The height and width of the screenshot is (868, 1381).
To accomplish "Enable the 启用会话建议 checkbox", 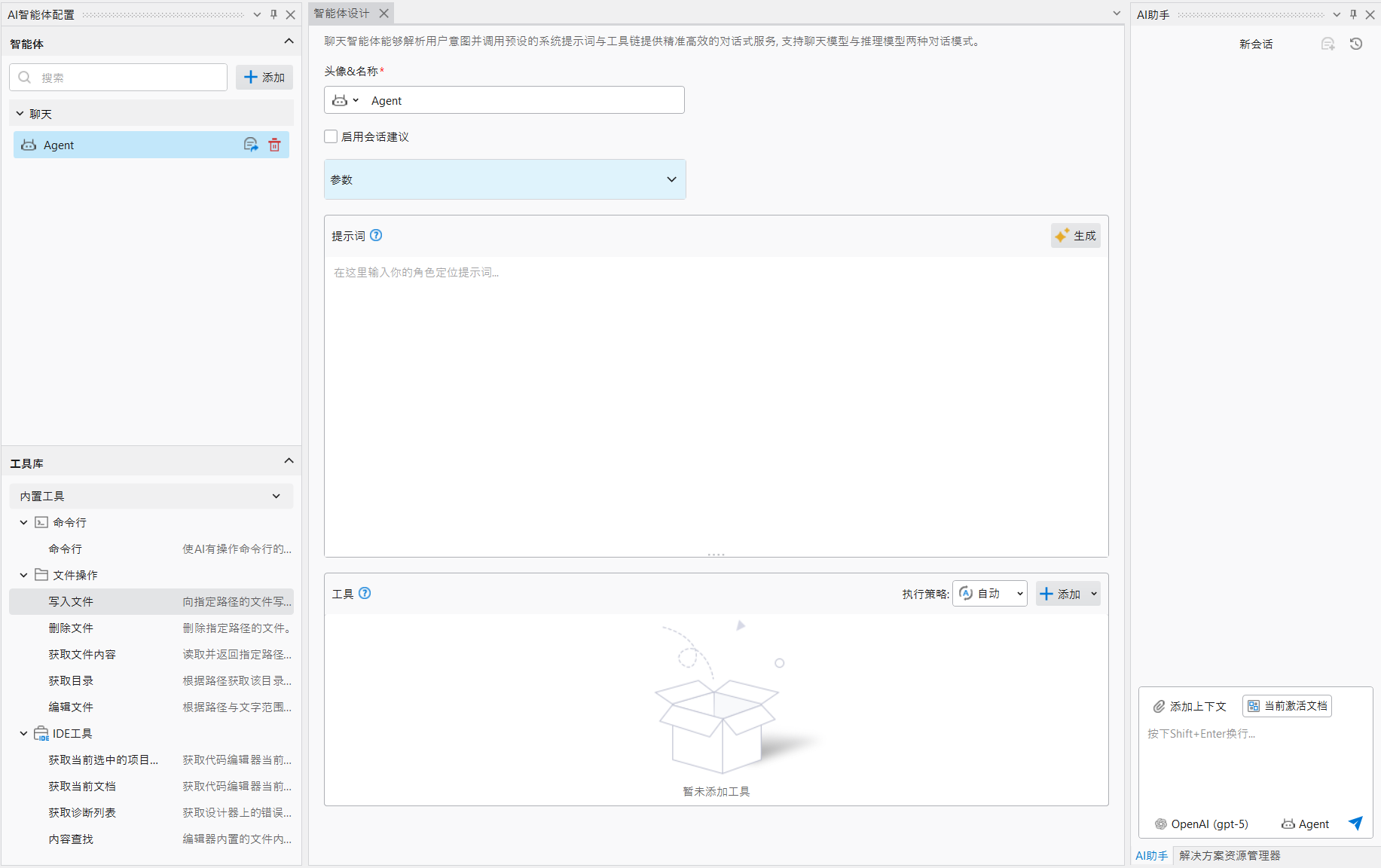I will coord(331,136).
